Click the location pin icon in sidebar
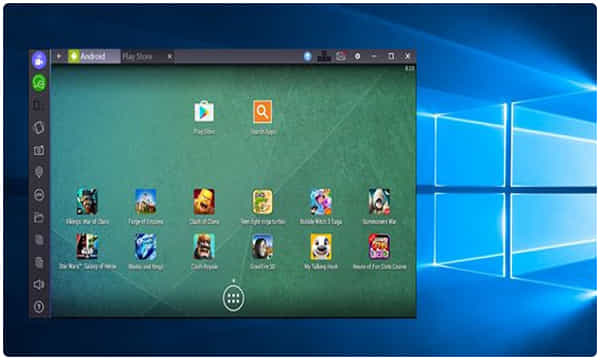600x360 pixels. 39,172
